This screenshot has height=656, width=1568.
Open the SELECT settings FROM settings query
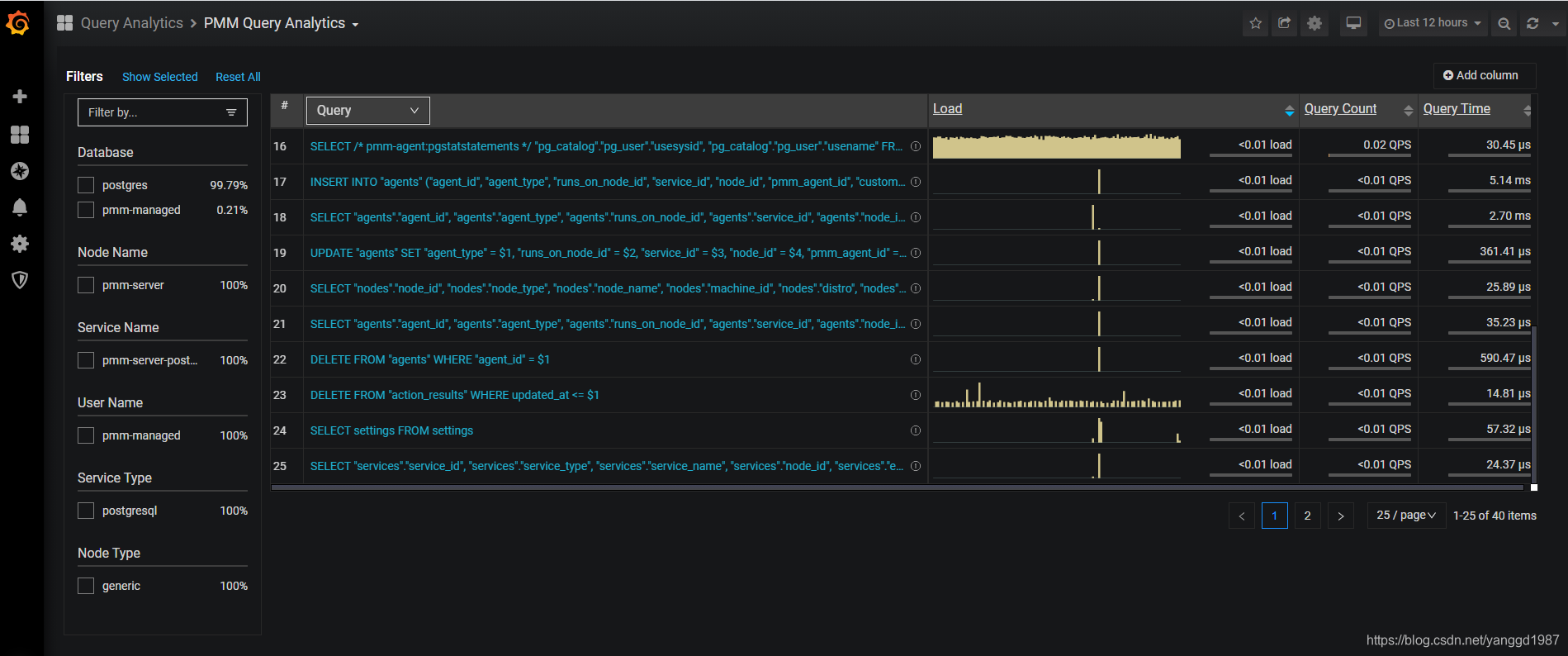click(x=391, y=430)
